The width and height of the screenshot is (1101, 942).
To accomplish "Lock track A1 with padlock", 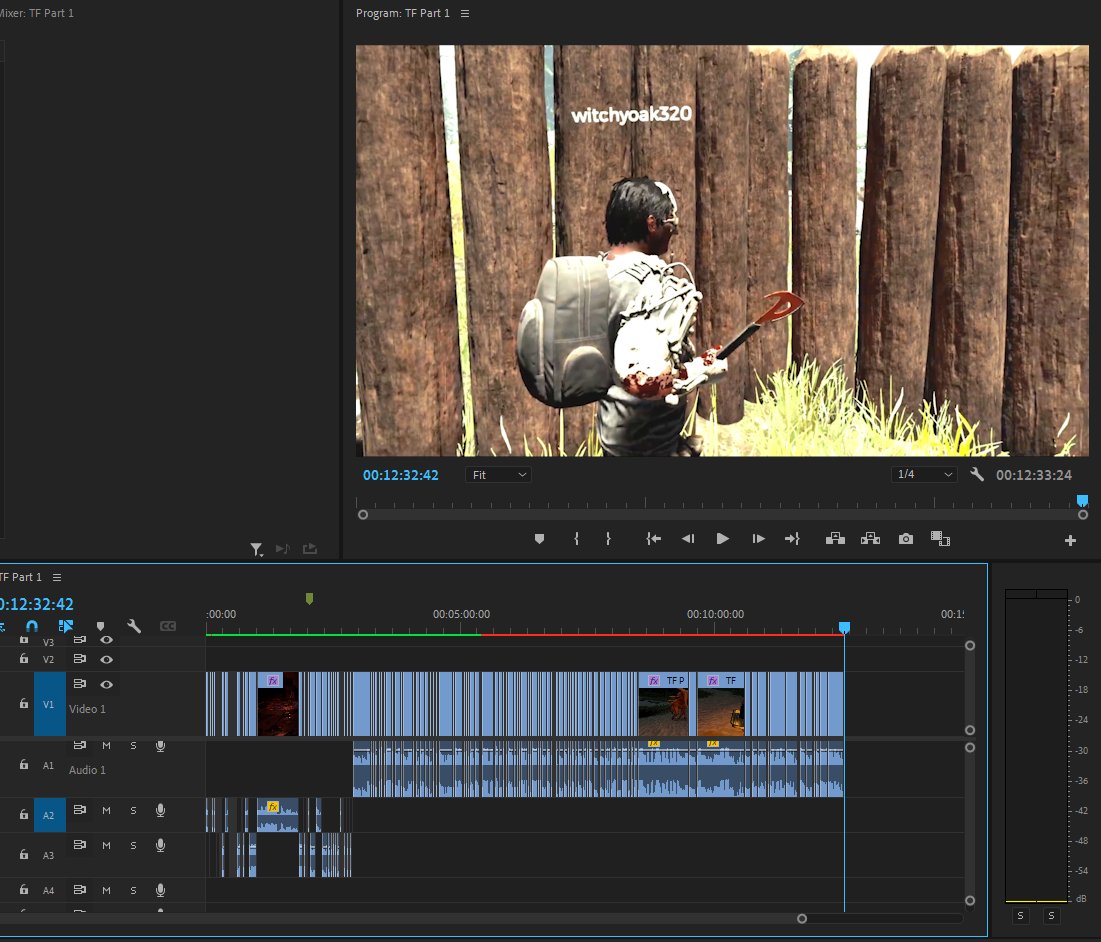I will click(24, 764).
